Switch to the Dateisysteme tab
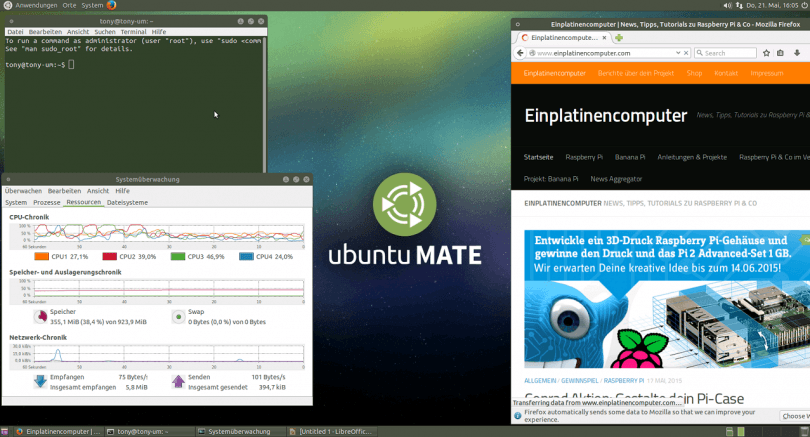Image resolution: width=810 pixels, height=437 pixels. (x=127, y=202)
